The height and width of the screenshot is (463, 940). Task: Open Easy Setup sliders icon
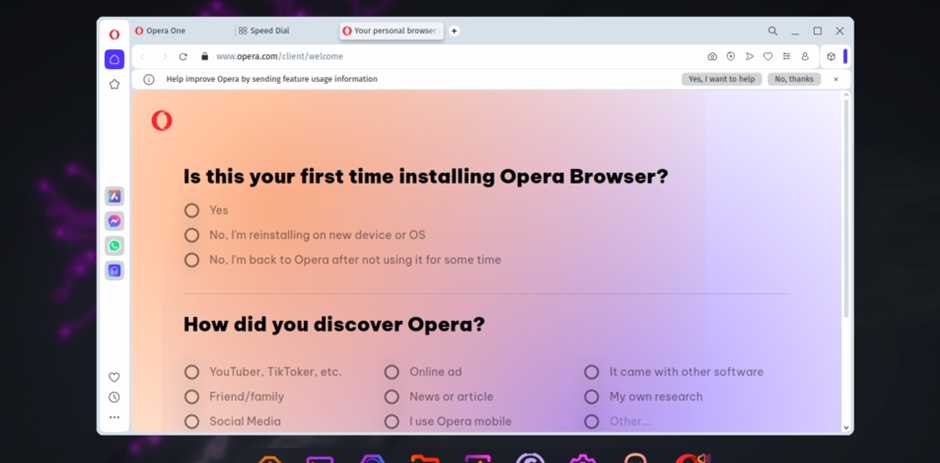[787, 56]
